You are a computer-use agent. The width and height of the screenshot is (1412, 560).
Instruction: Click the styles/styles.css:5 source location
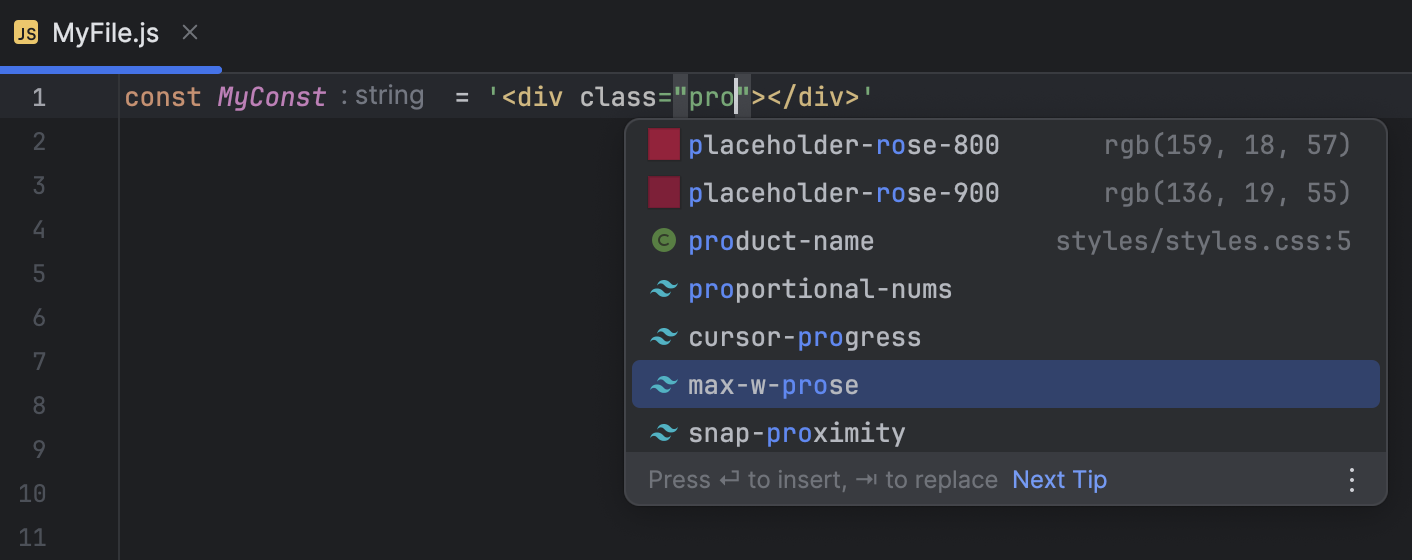(x=1203, y=241)
